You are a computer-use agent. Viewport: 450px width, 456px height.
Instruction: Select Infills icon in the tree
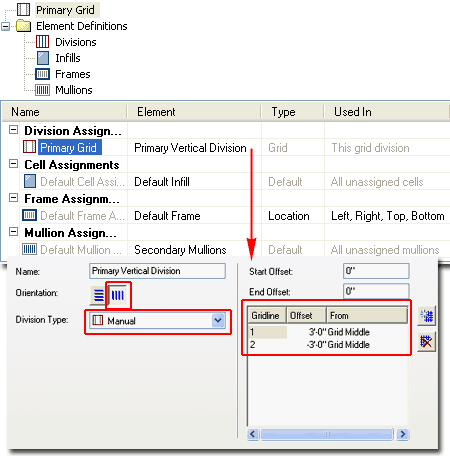tap(43, 58)
